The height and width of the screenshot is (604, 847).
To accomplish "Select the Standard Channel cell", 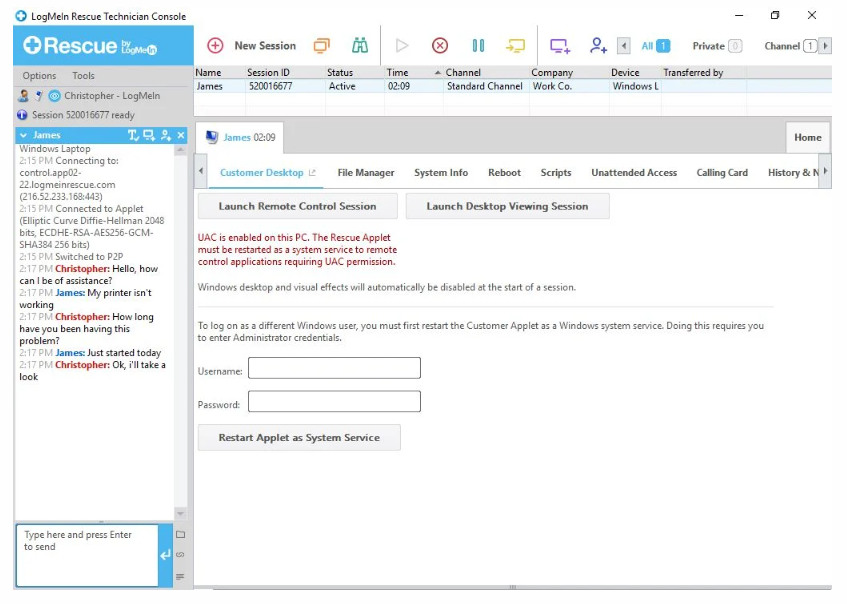I will click(485, 86).
